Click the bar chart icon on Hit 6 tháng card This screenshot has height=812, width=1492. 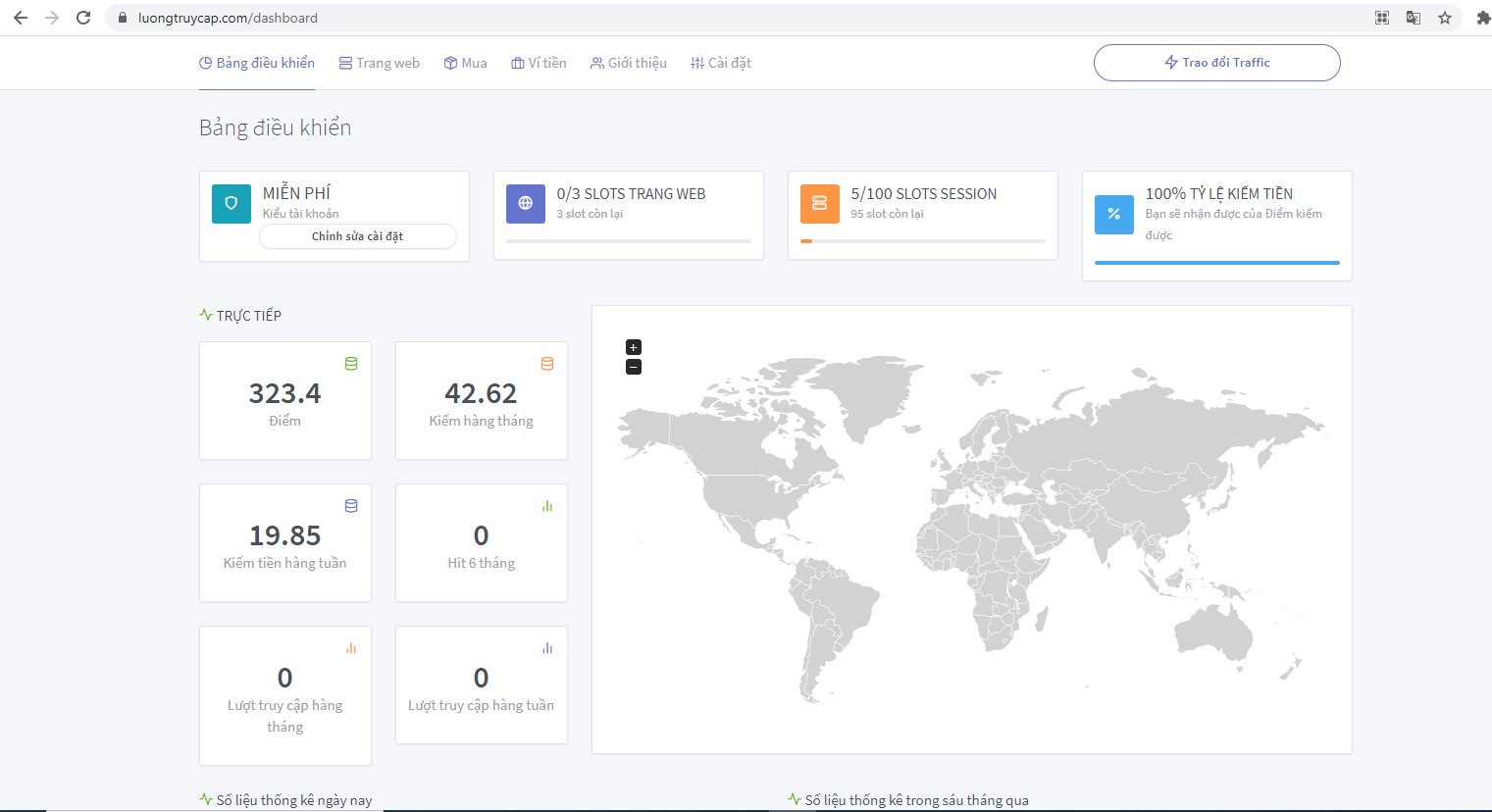tap(547, 506)
